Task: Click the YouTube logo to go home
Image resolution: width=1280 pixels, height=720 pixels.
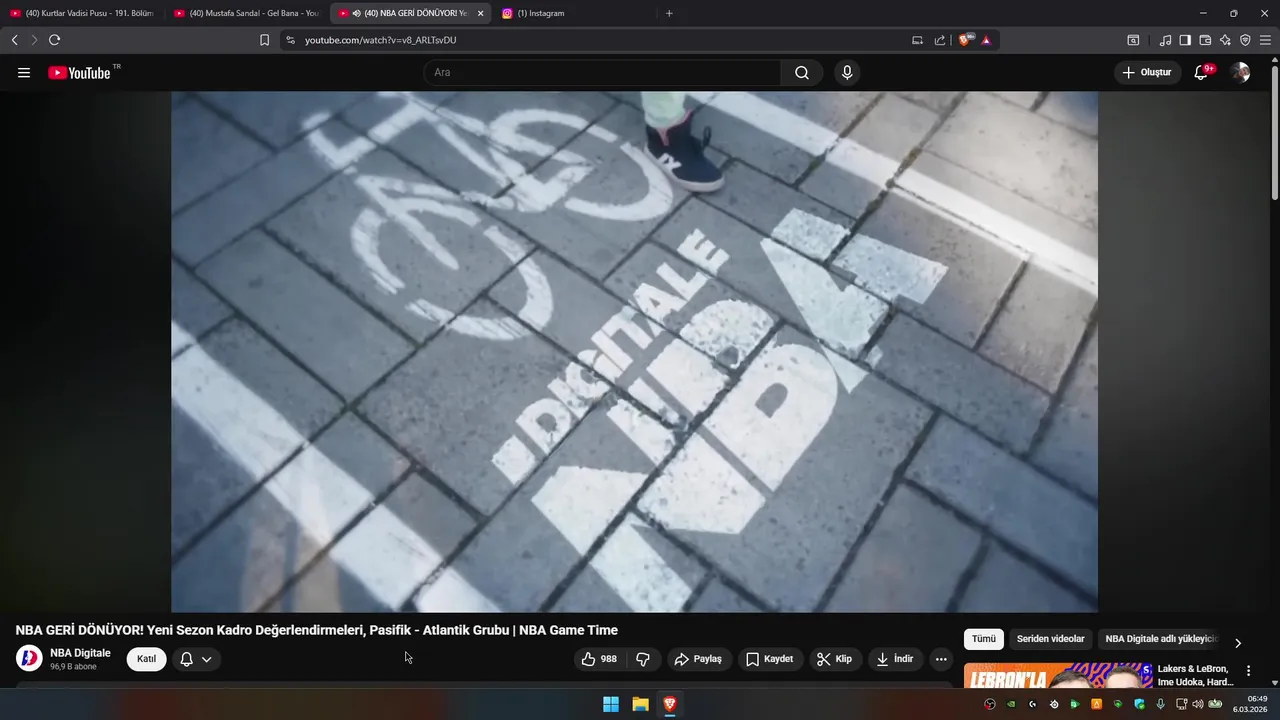Action: pyautogui.click(x=79, y=73)
